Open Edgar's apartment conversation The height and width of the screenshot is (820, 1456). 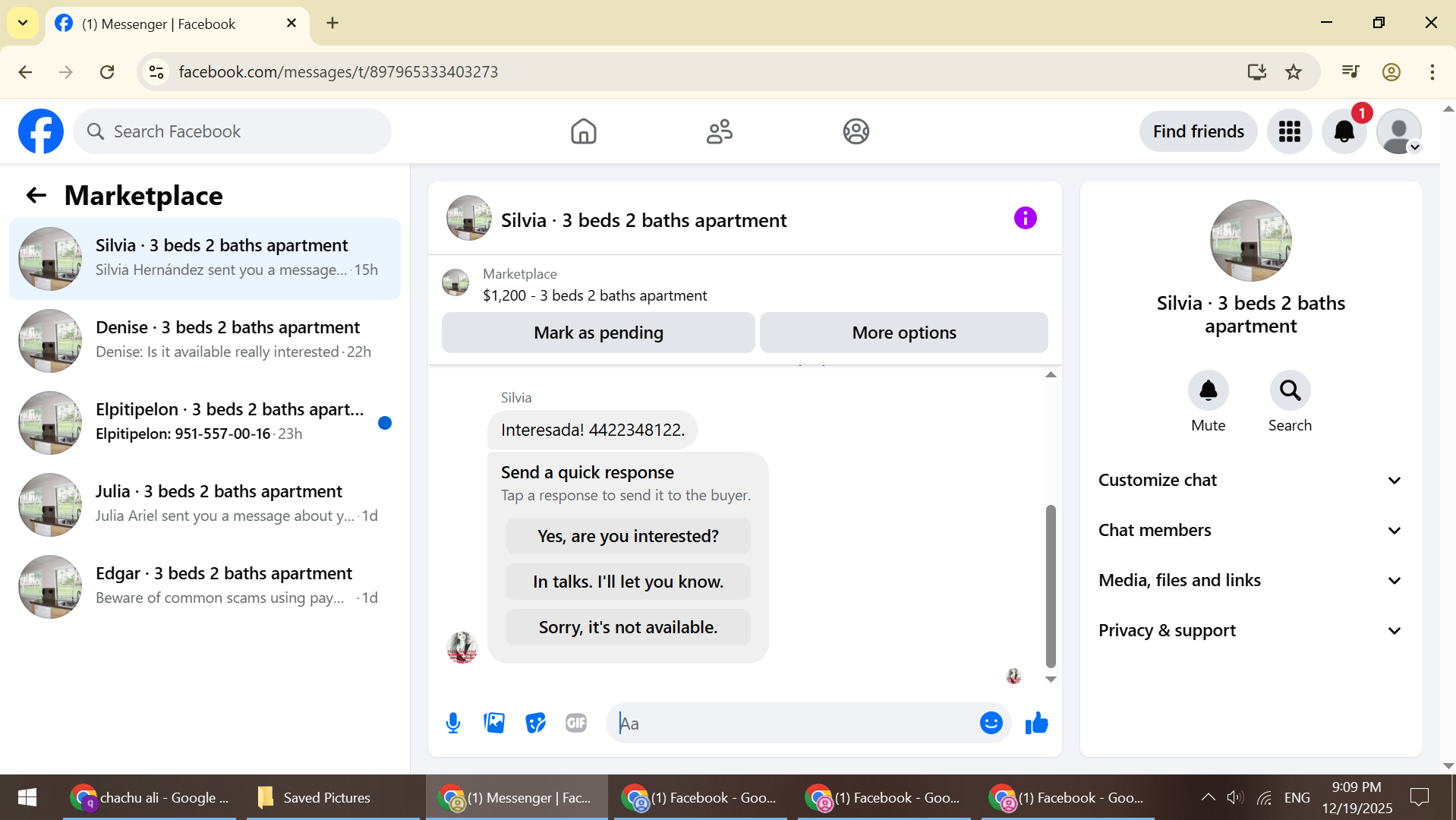[x=205, y=586]
